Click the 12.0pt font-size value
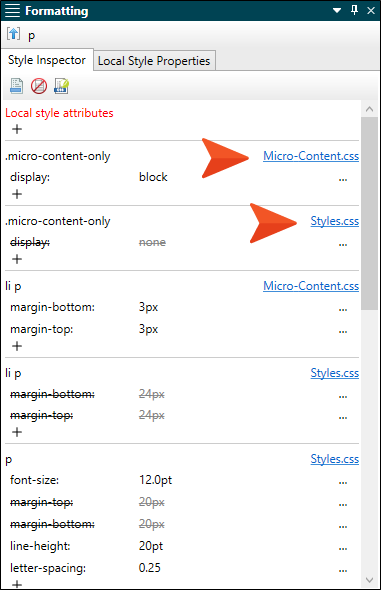 click(x=155, y=481)
